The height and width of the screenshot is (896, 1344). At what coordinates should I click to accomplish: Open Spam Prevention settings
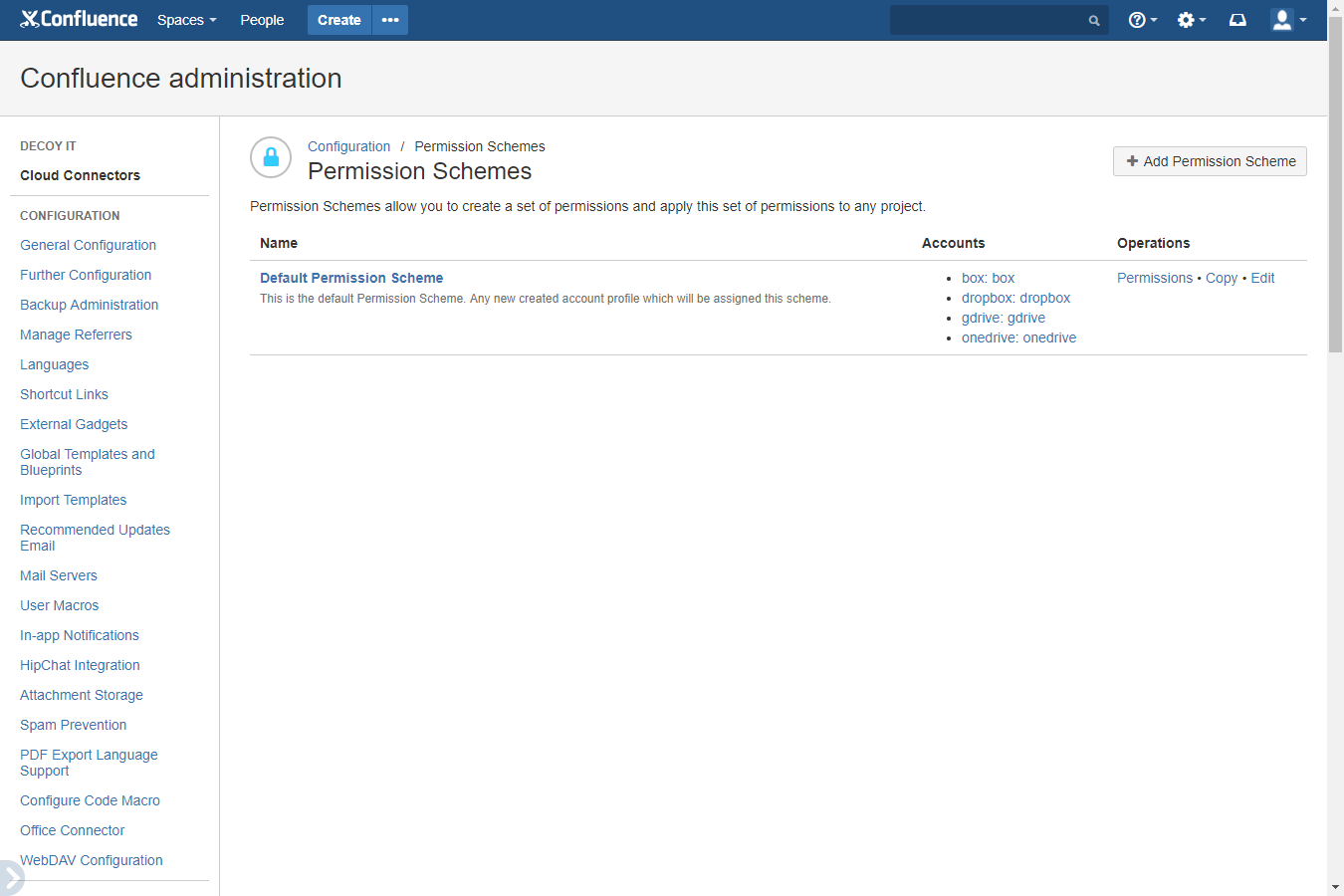click(73, 725)
